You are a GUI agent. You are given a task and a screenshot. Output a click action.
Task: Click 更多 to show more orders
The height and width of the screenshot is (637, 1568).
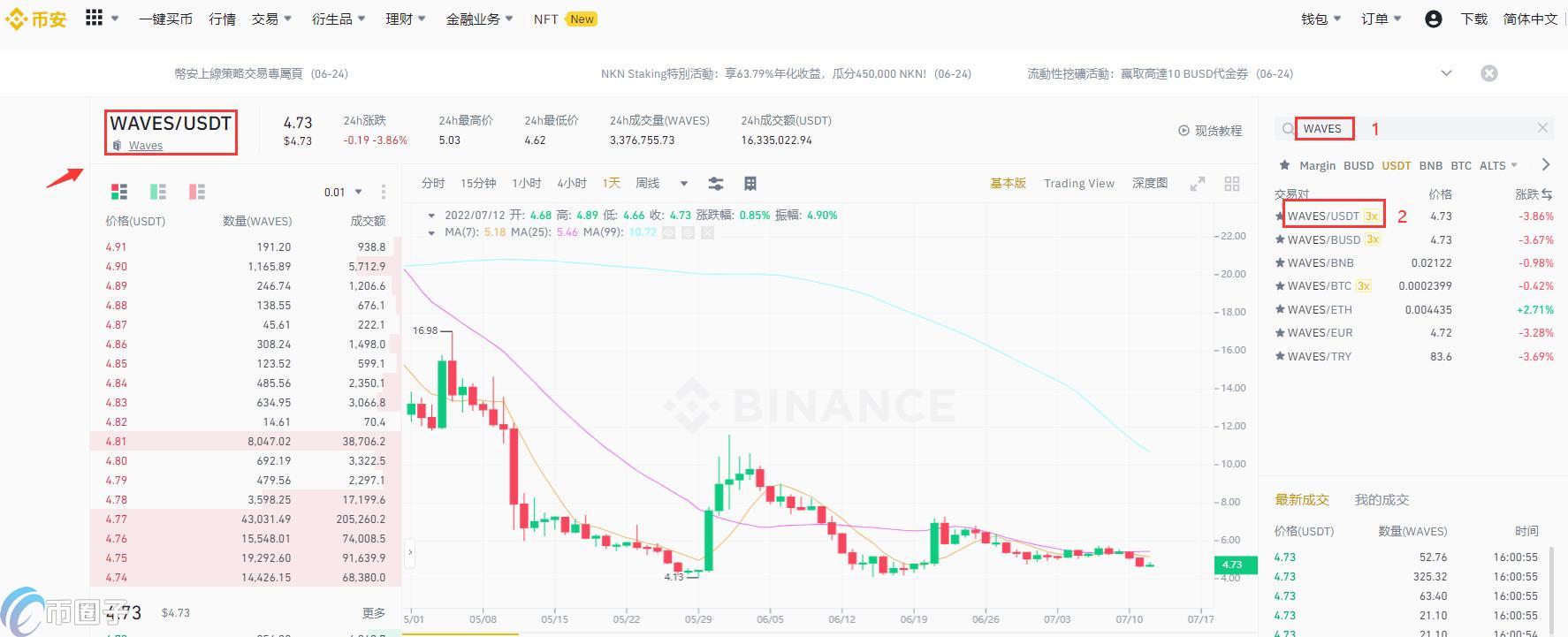(x=374, y=612)
